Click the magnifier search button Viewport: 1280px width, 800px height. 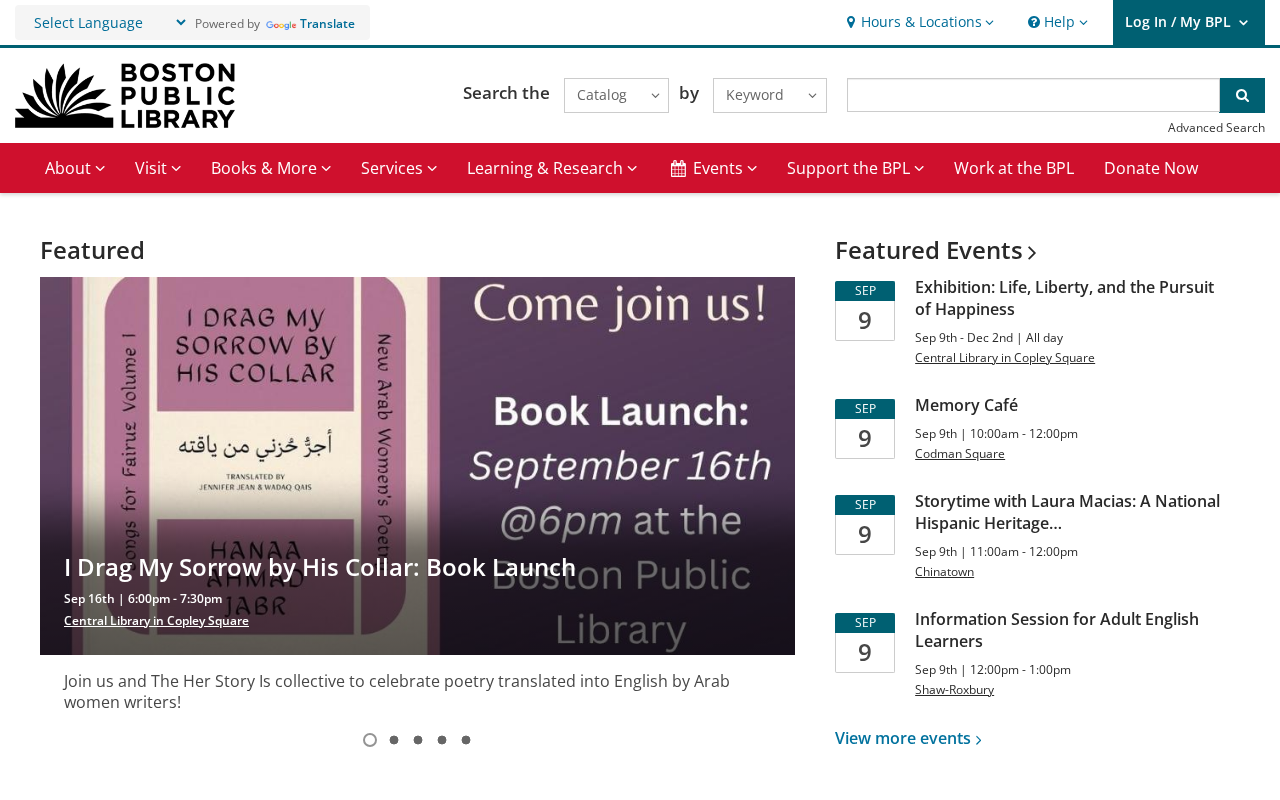1242,95
